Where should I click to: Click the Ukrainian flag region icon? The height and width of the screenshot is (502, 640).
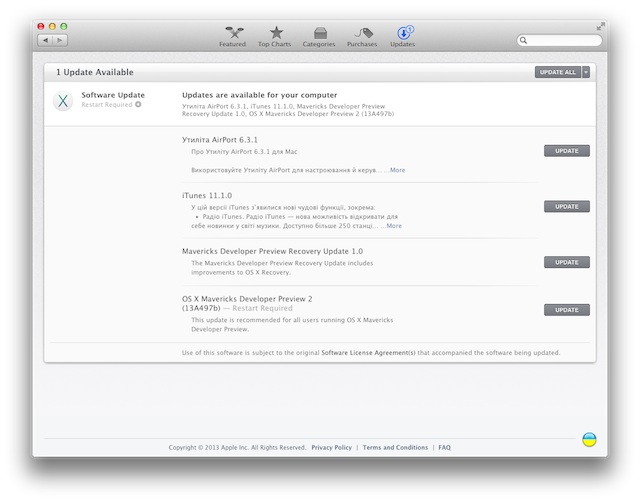click(x=589, y=440)
